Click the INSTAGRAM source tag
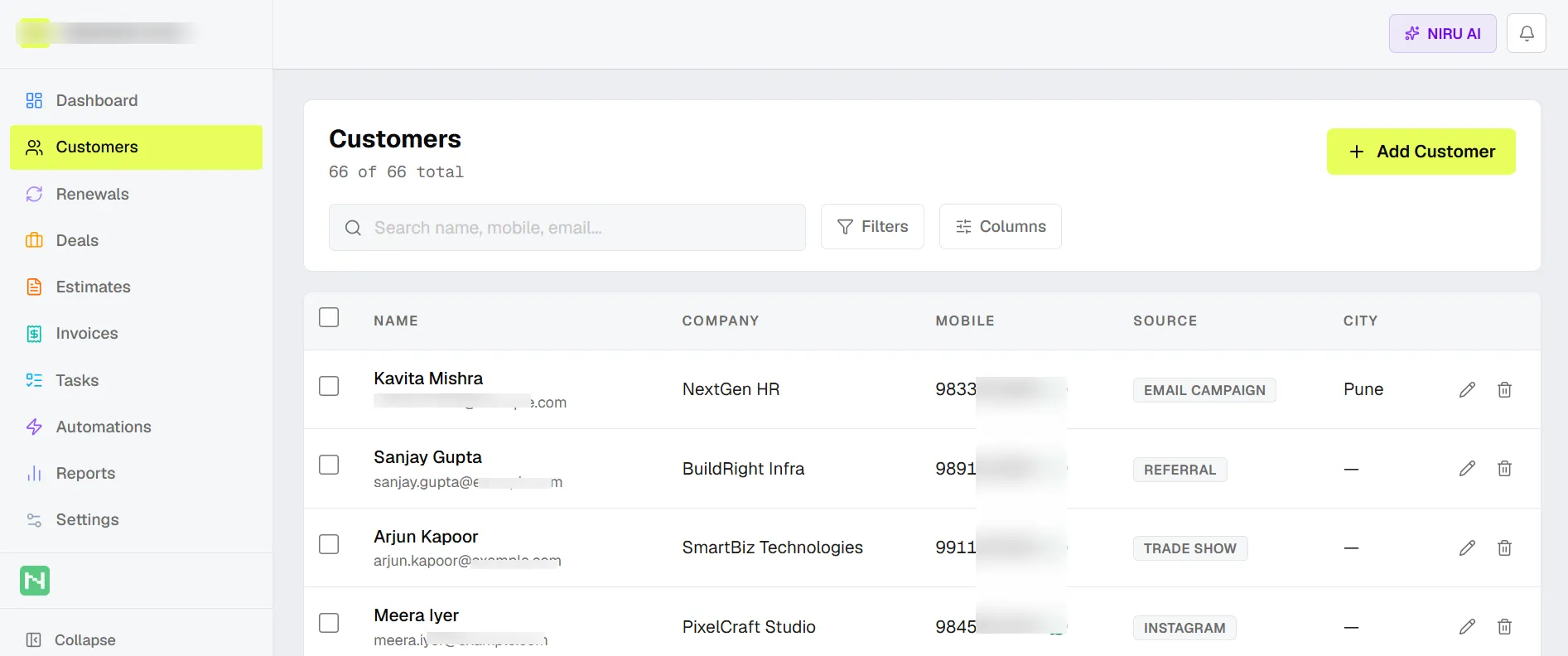The image size is (1568, 656). [x=1184, y=628]
